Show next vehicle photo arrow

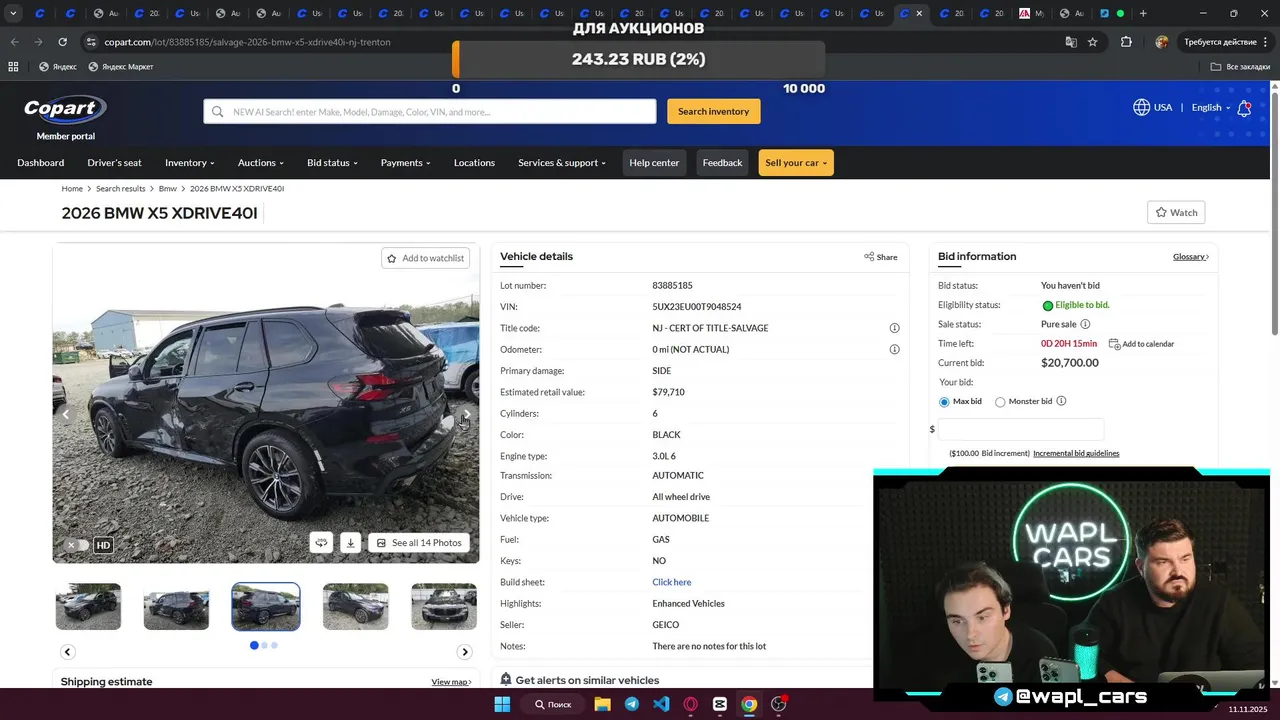[466, 414]
